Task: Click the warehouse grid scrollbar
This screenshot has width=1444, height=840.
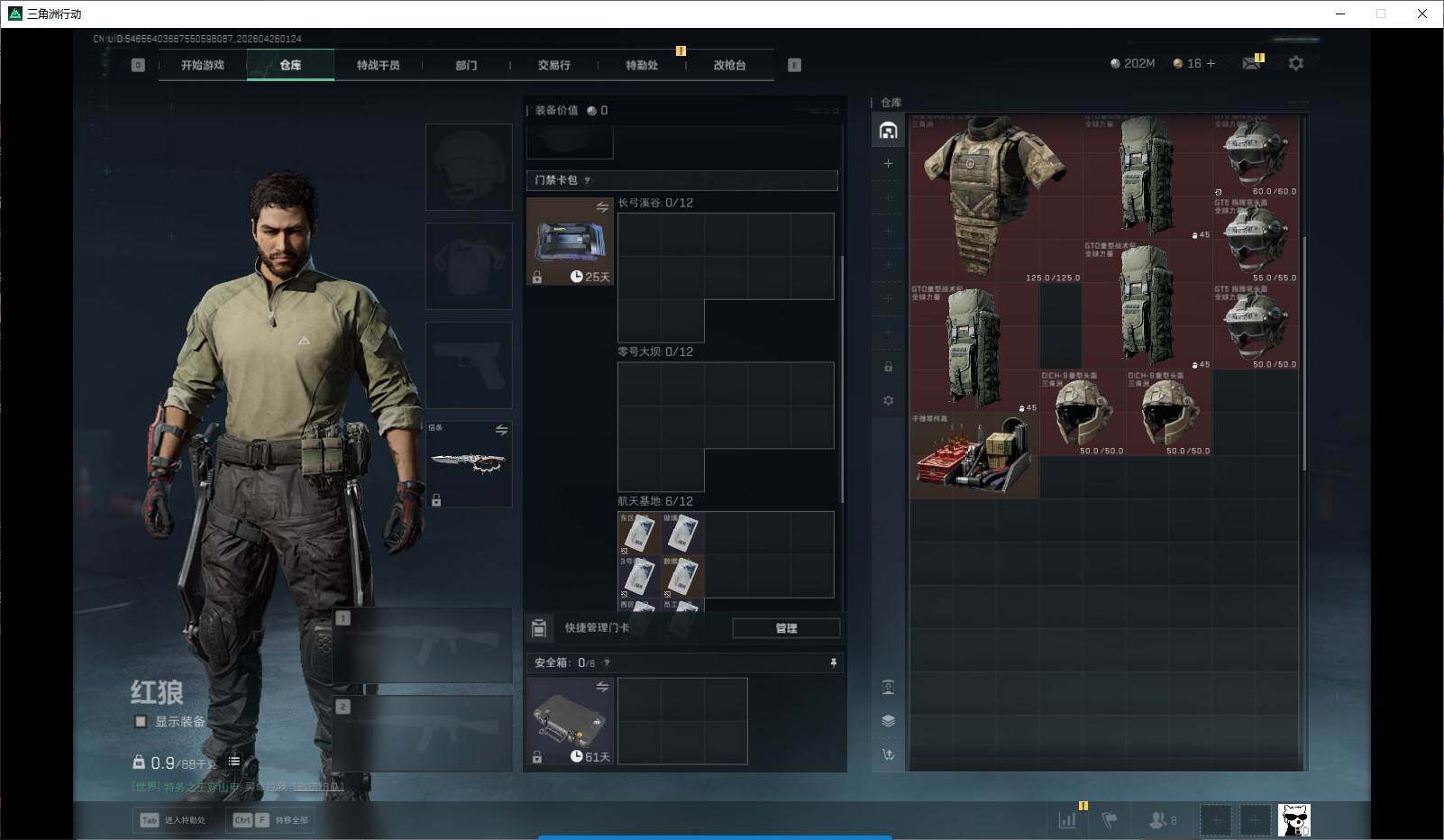Action: [1303, 352]
